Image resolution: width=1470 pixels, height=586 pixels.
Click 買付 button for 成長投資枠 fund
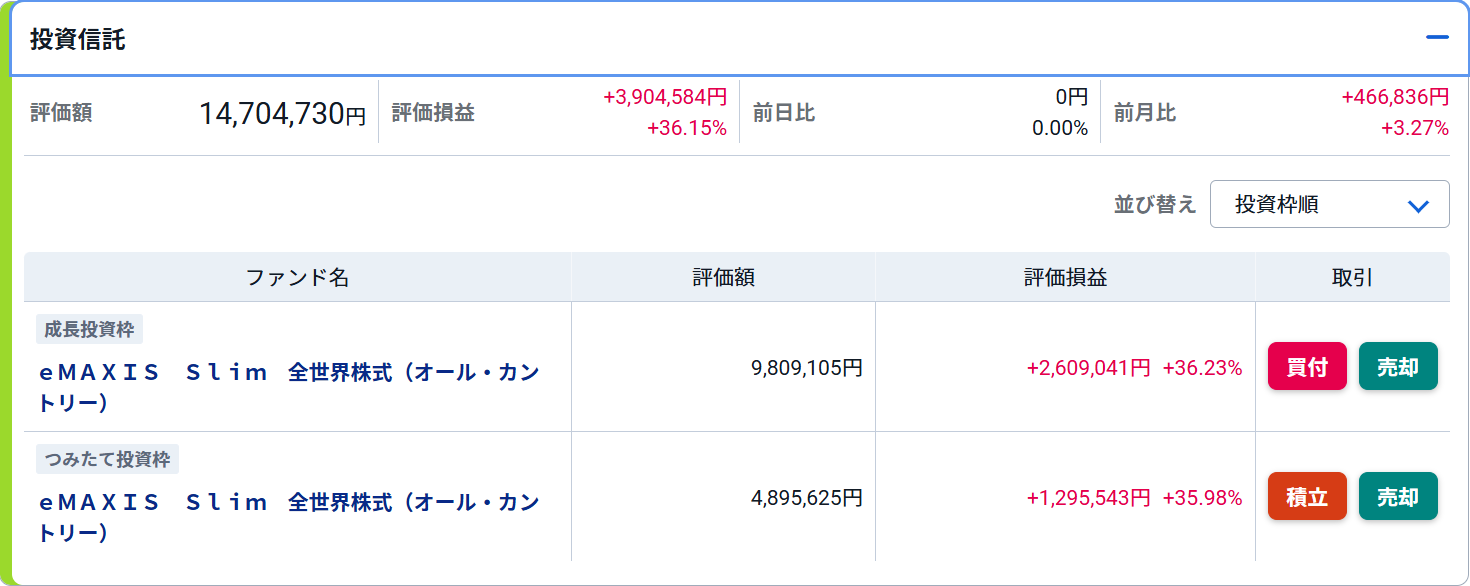point(1307,367)
